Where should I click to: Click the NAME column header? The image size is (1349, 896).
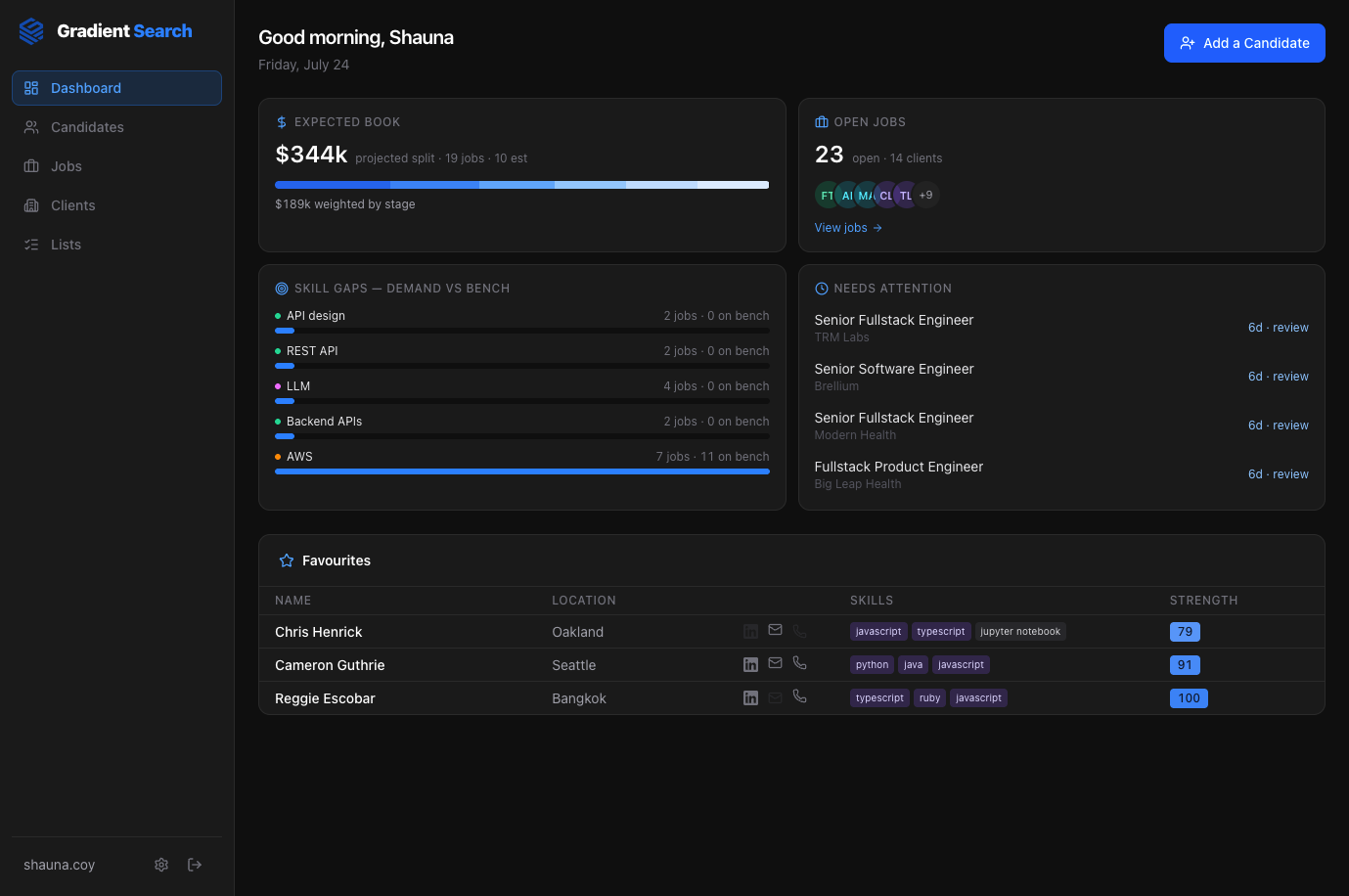[x=292, y=601]
